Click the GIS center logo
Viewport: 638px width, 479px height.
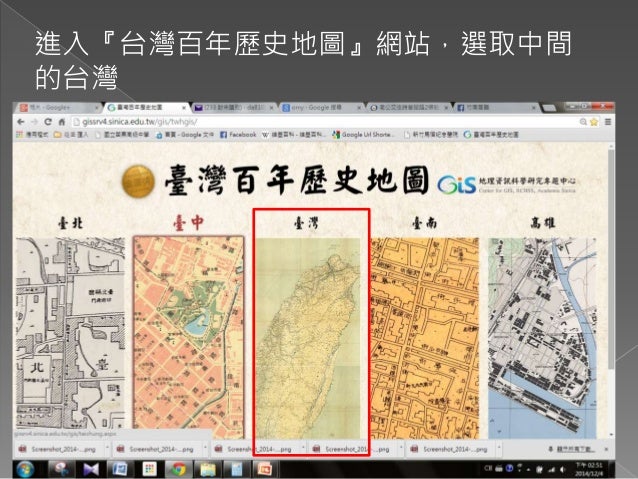[x=457, y=184]
